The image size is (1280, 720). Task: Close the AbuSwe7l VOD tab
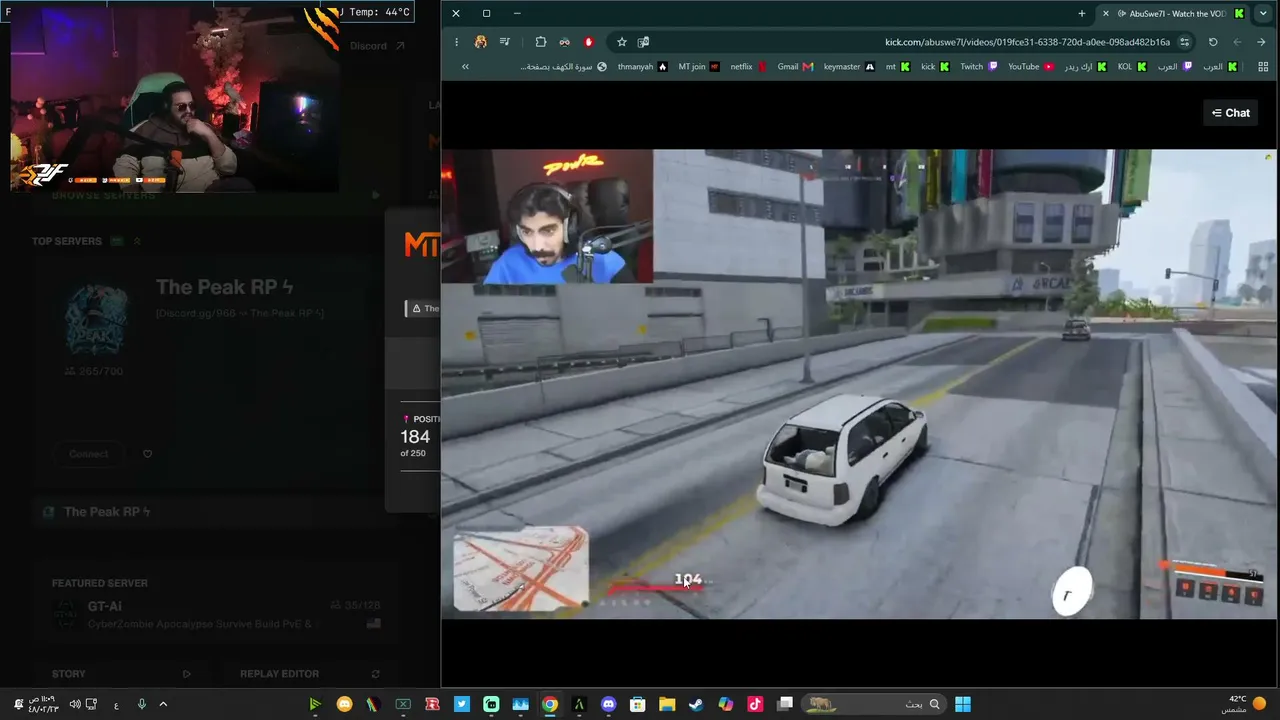pyautogui.click(x=1105, y=13)
